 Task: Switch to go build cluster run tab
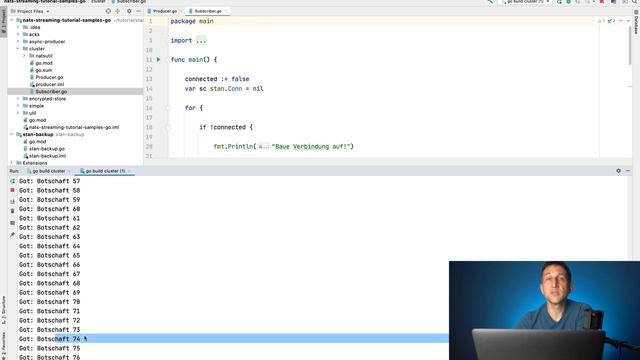[49, 171]
